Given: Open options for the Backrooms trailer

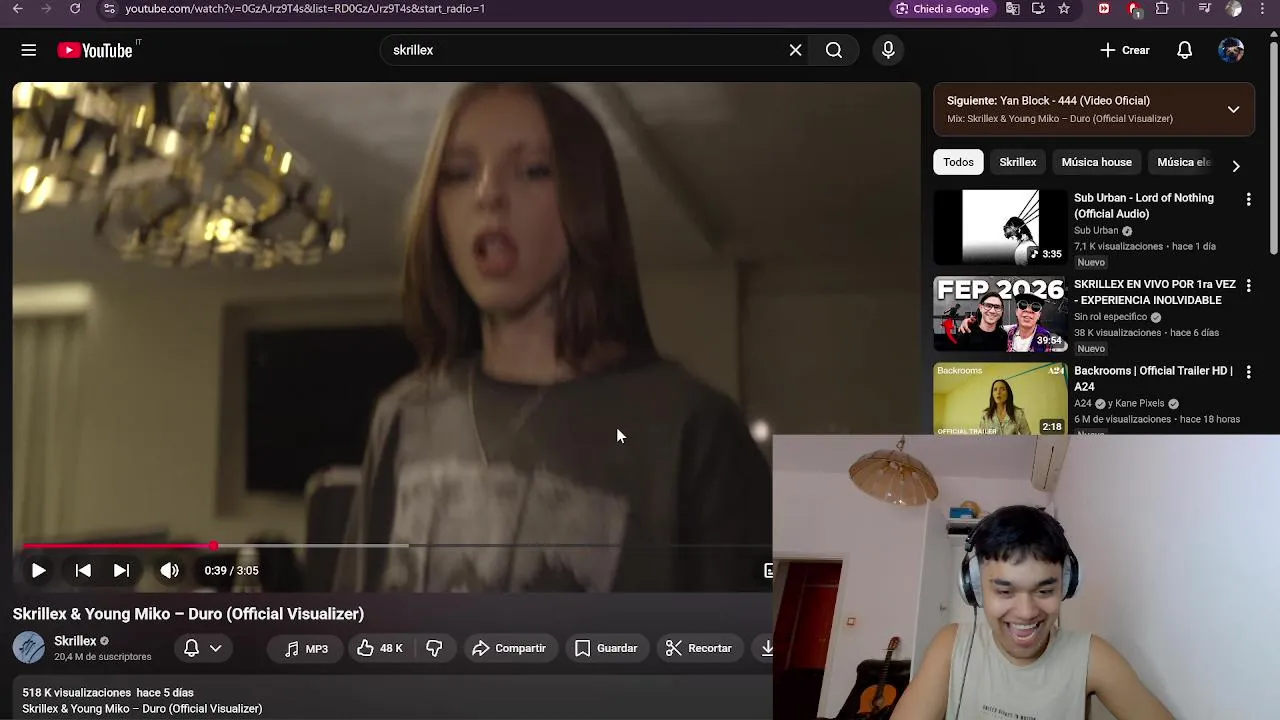Looking at the screenshot, I should click(x=1248, y=372).
